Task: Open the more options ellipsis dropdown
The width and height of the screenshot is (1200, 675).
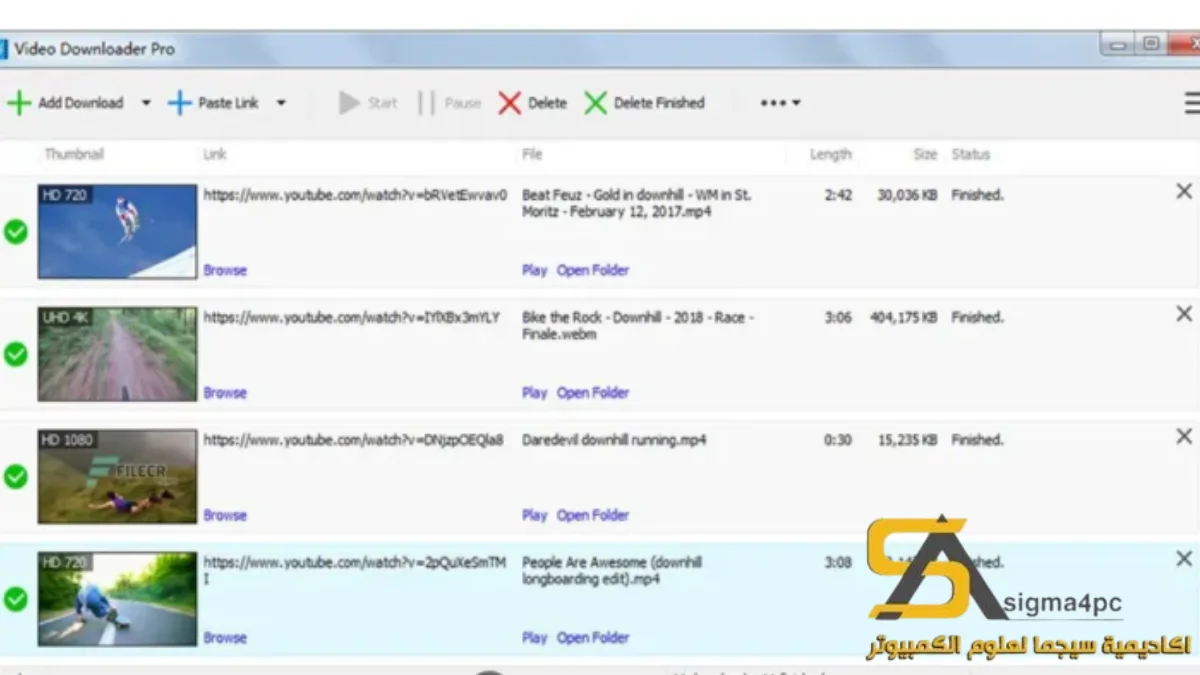Action: pos(780,103)
